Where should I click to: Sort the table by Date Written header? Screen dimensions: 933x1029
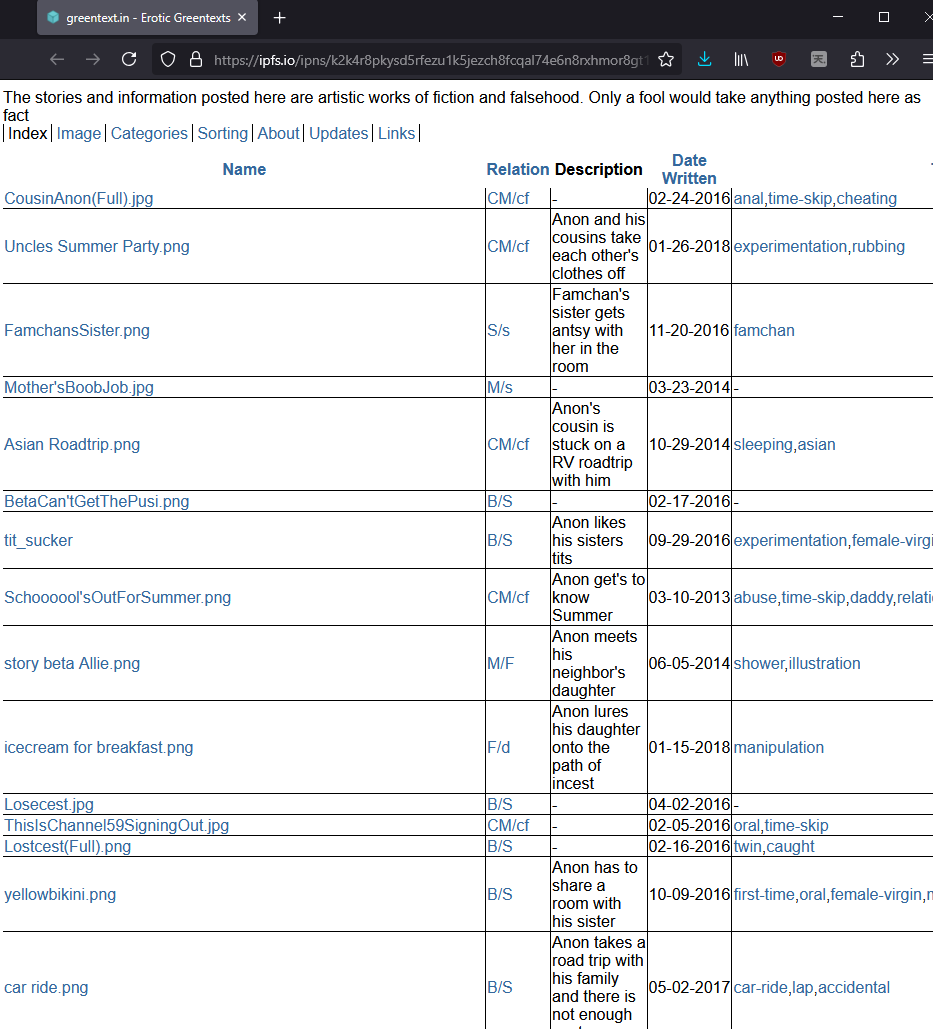point(689,169)
